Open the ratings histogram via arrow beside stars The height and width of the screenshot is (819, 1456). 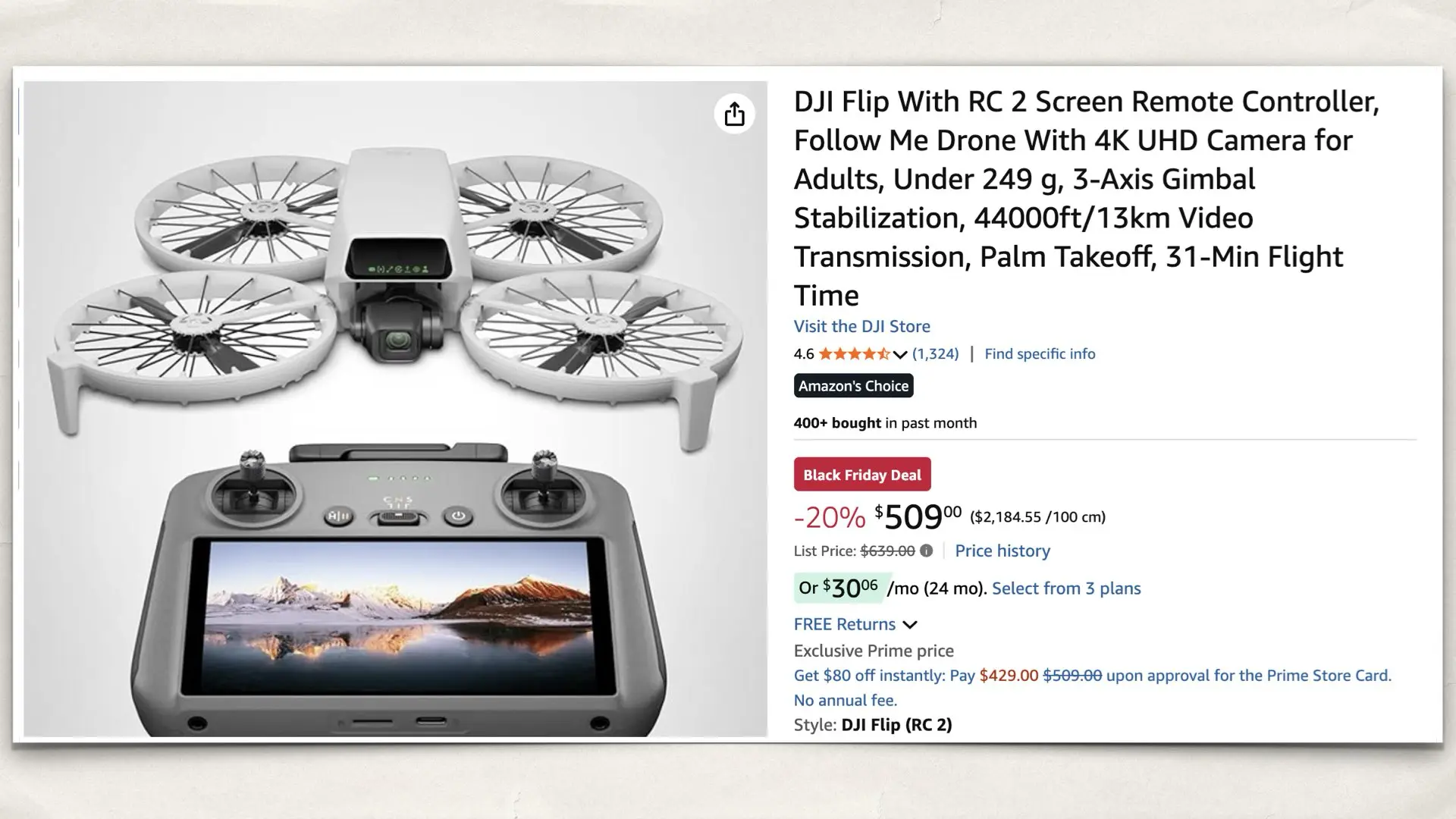point(901,354)
